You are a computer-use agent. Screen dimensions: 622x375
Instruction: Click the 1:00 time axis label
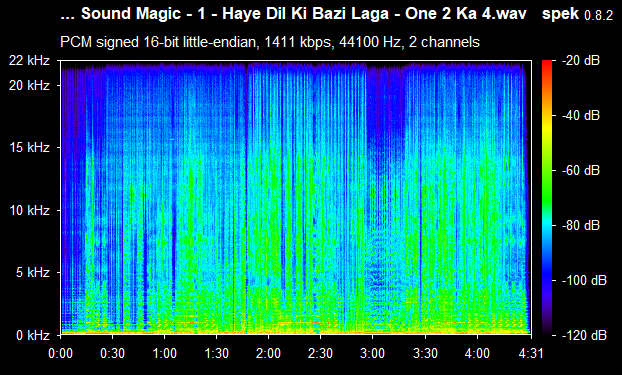164,353
